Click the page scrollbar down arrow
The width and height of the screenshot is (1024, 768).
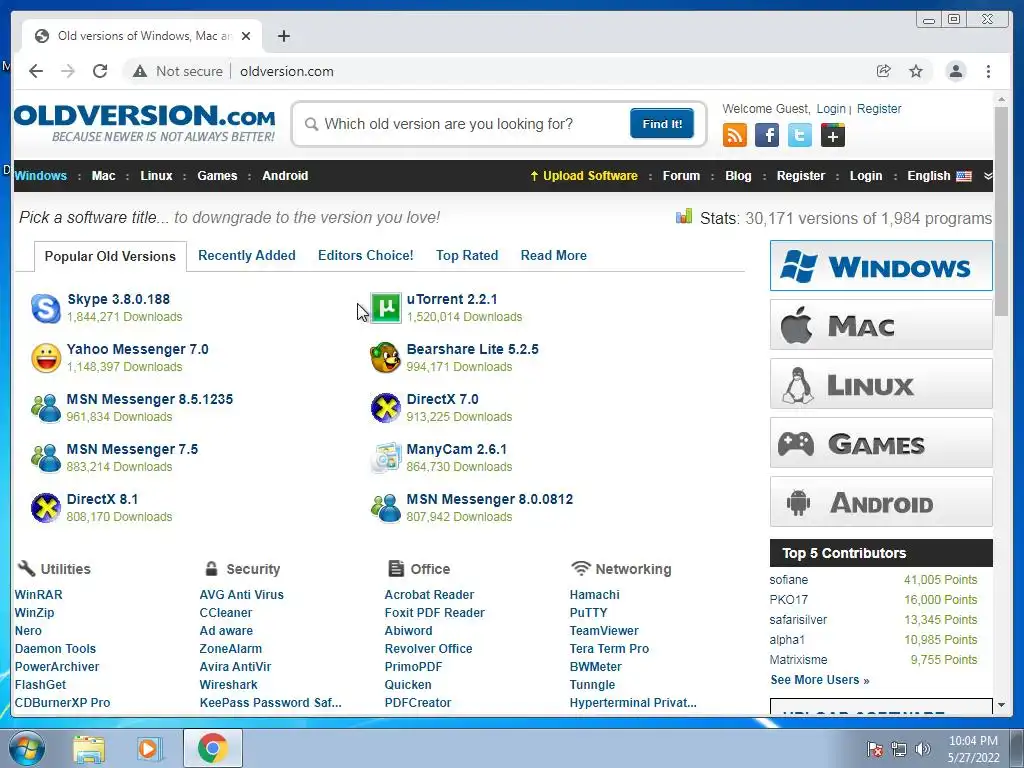(x=1001, y=705)
